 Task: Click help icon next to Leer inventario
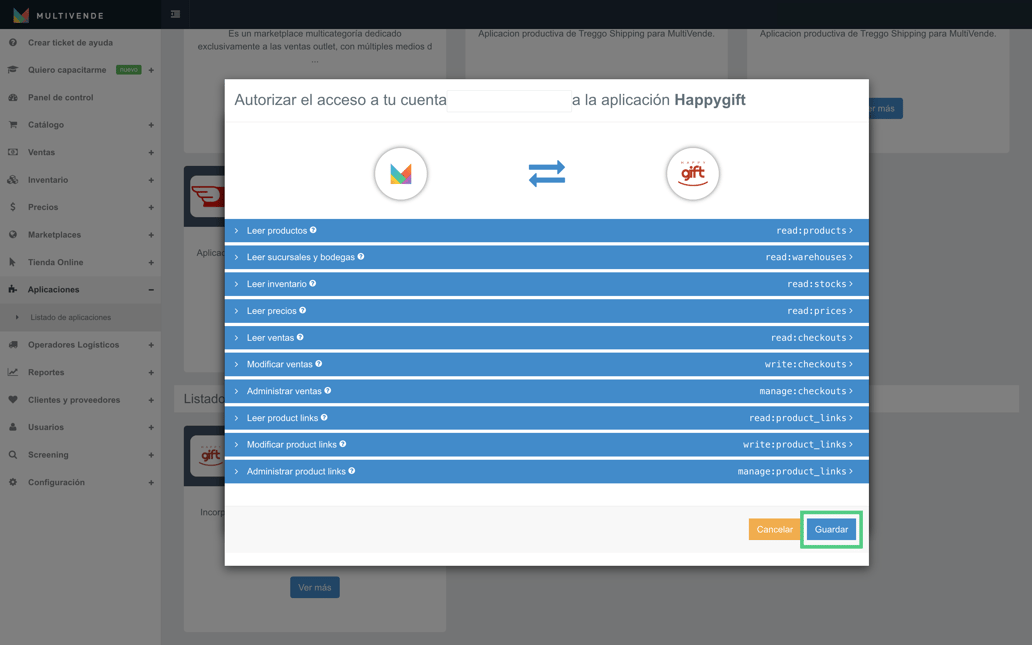(x=313, y=284)
